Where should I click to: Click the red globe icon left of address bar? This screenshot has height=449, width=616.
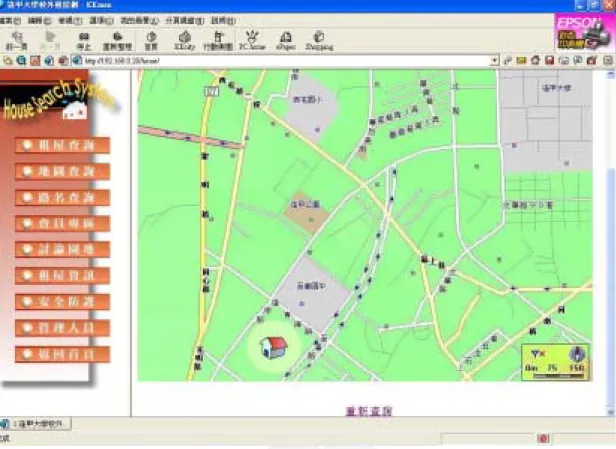click(x=63, y=61)
